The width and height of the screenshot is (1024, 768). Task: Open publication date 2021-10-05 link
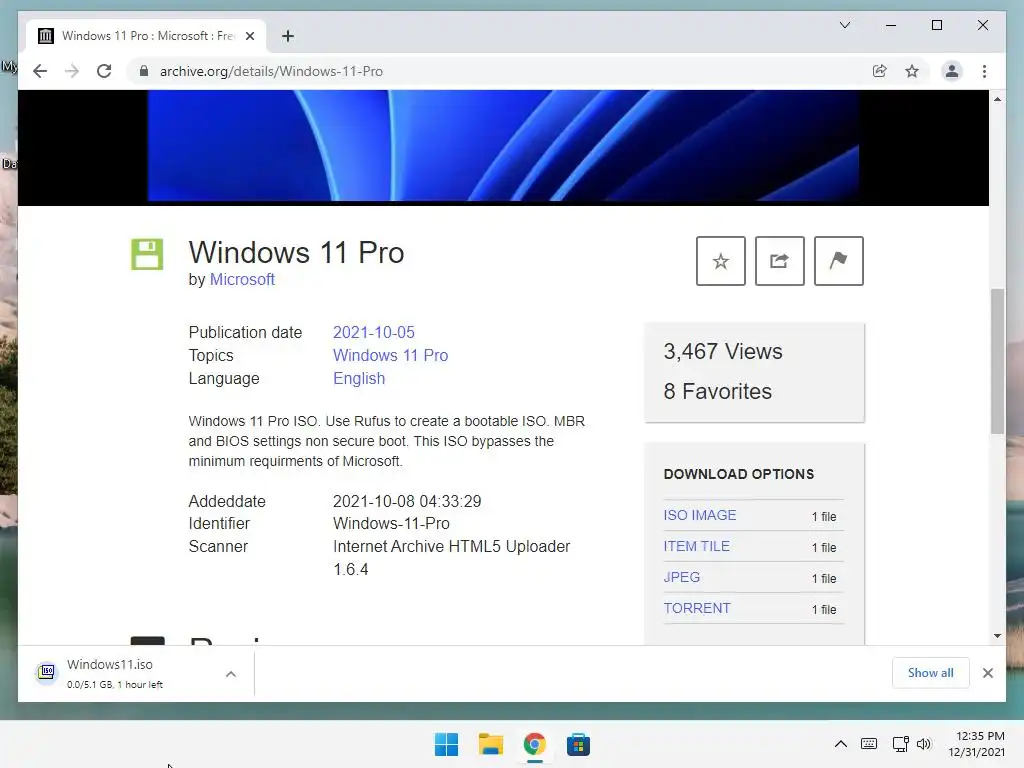(374, 332)
